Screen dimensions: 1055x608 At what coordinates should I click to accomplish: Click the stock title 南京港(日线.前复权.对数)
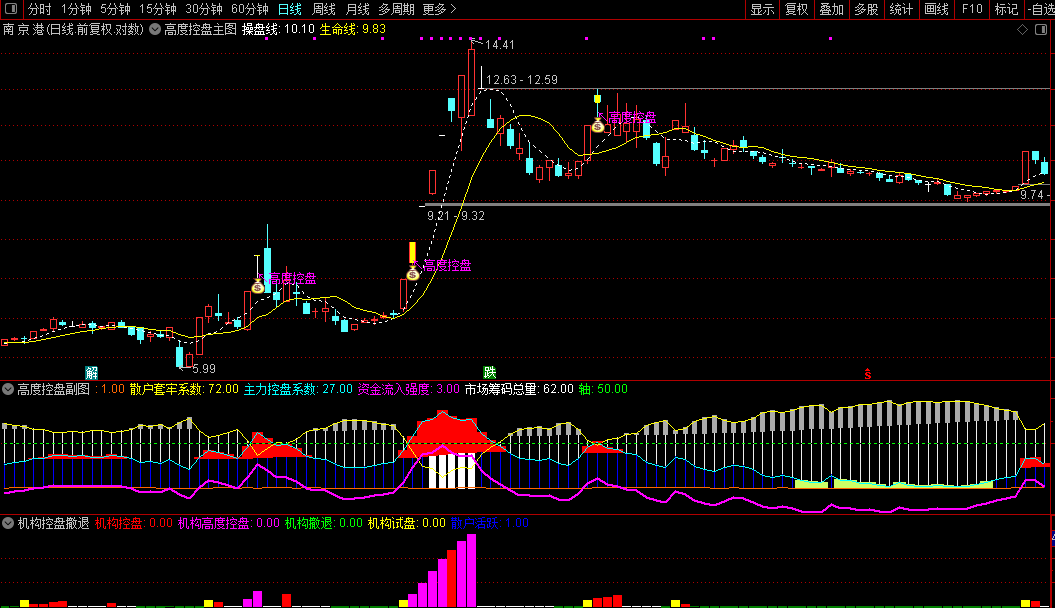pos(73,30)
